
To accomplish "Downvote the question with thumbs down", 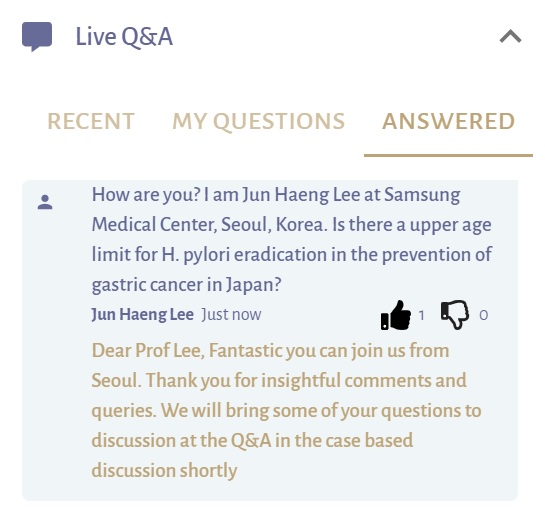I will point(455,315).
